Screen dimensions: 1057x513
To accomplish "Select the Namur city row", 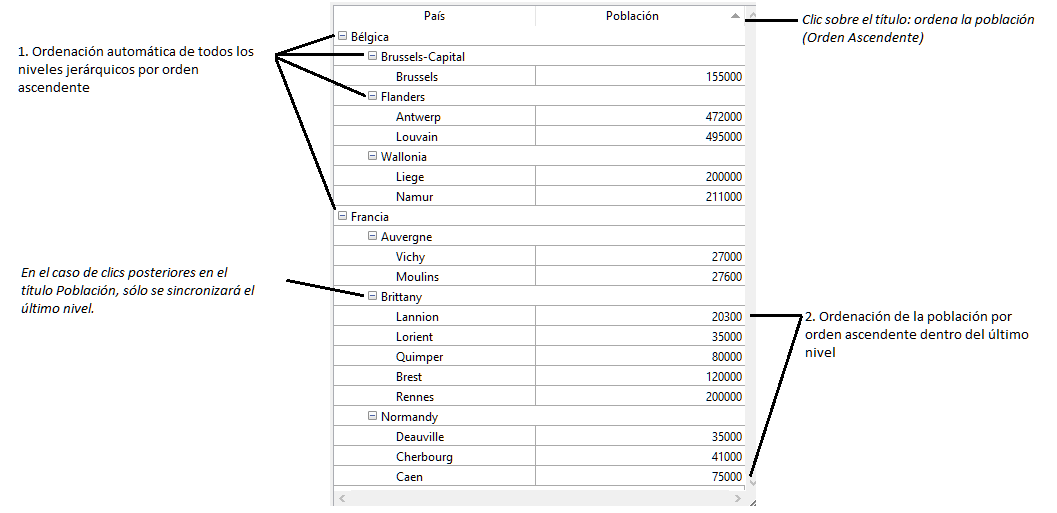I will [x=416, y=197].
